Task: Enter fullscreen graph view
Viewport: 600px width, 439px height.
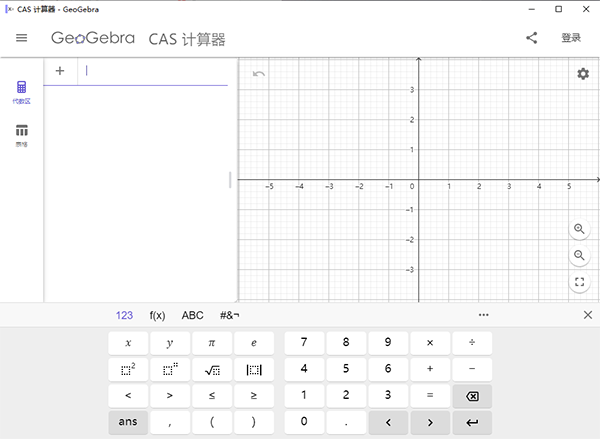Action: [579, 283]
